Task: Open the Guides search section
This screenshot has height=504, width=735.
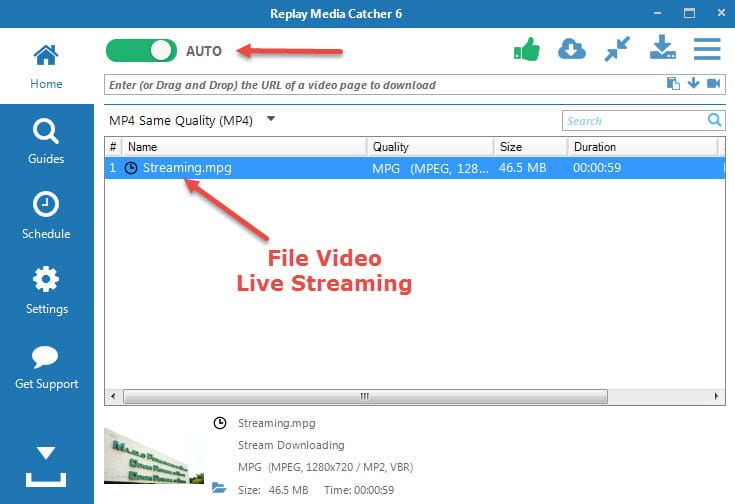Action: (x=46, y=141)
